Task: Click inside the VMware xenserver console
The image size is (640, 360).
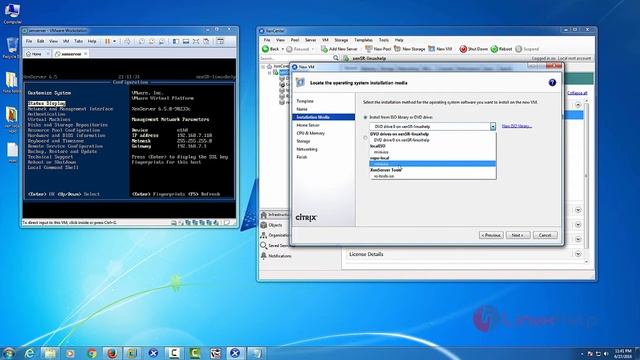Action: (129, 138)
